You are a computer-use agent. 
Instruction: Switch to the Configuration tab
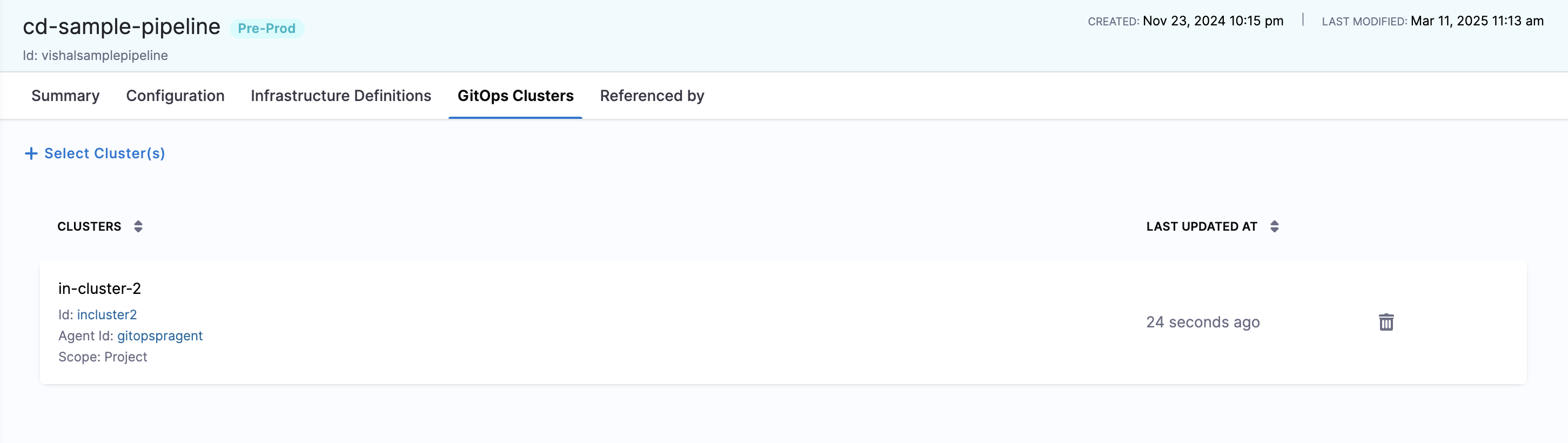[x=175, y=96]
